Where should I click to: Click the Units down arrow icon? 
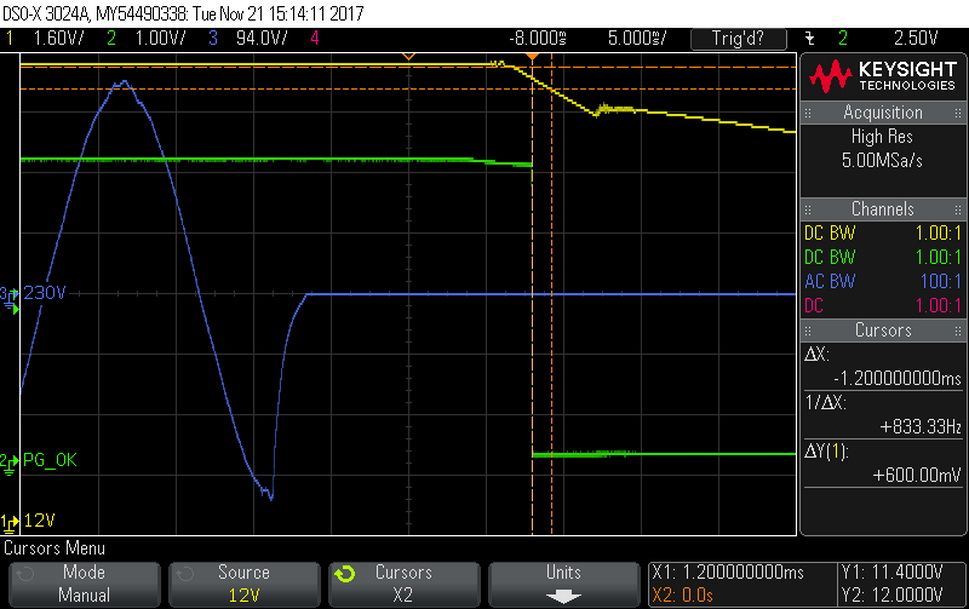[564, 597]
